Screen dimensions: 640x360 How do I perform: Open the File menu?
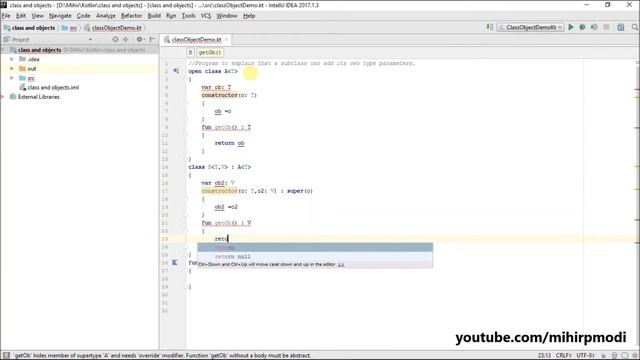coord(6,16)
